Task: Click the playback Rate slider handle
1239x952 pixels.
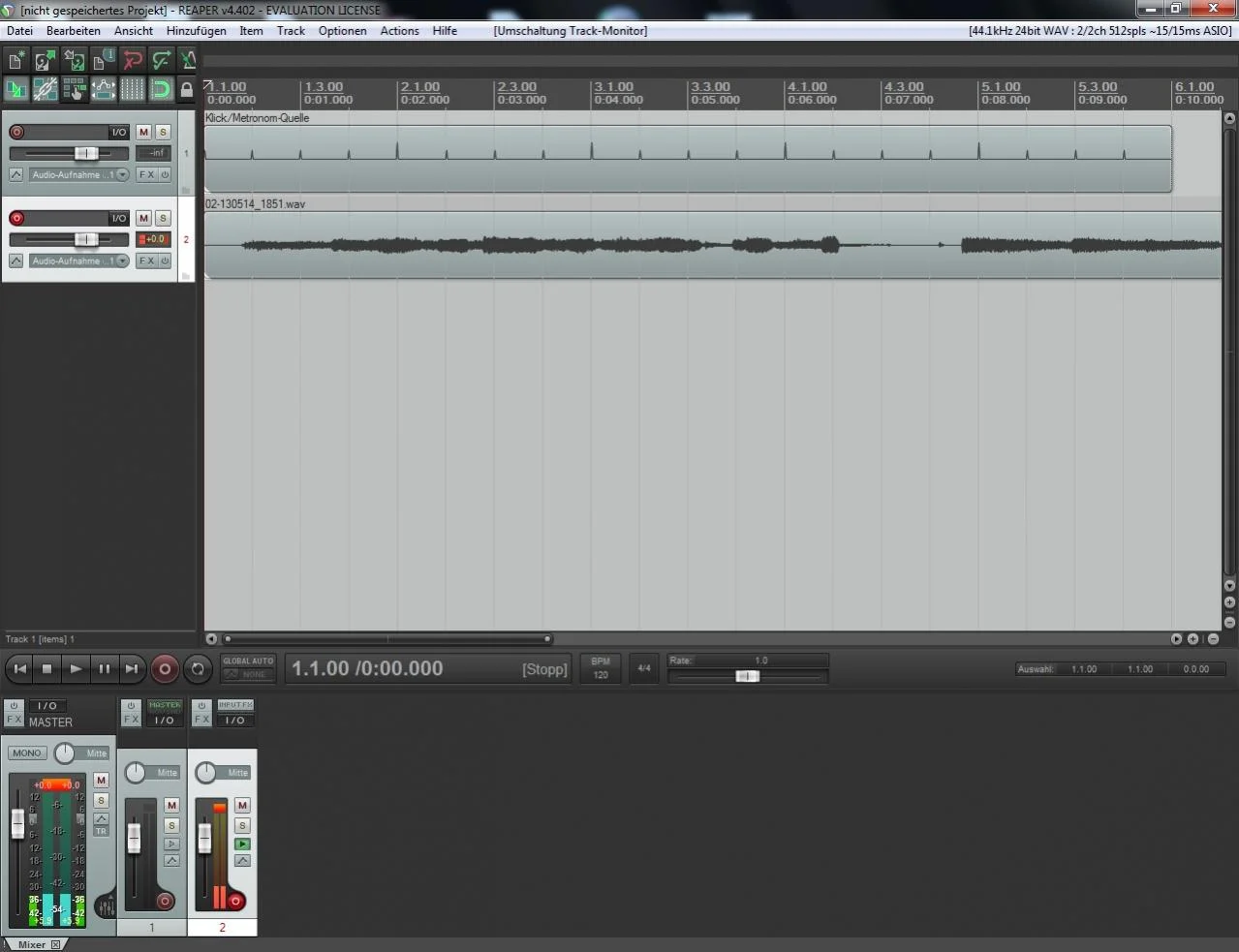Action: 747,676
